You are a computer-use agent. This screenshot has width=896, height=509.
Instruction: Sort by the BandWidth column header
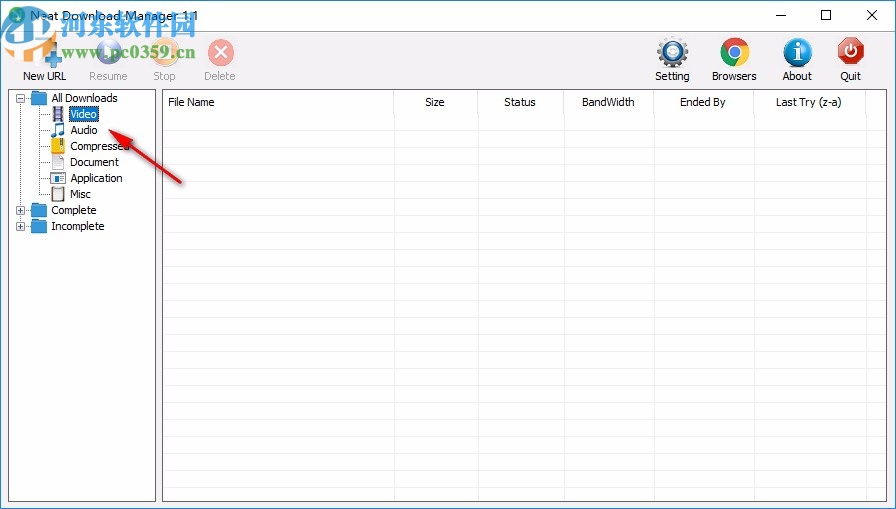click(x=609, y=102)
